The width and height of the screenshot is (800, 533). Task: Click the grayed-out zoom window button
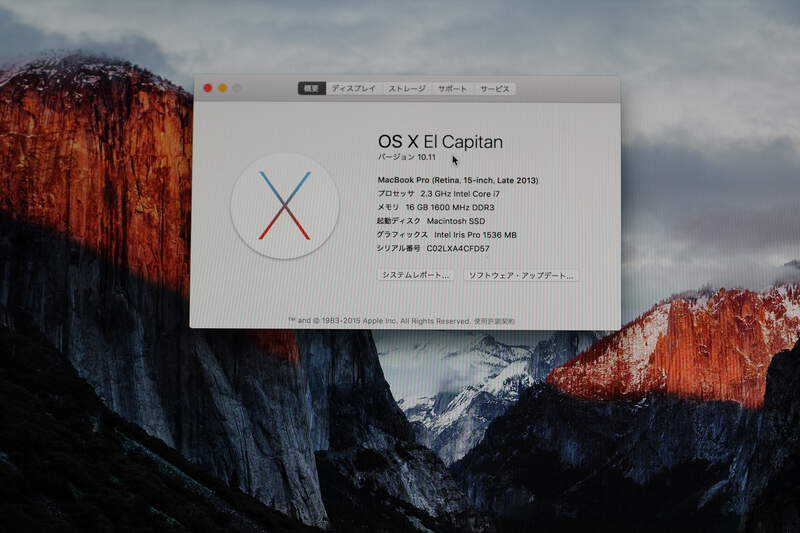click(x=237, y=88)
